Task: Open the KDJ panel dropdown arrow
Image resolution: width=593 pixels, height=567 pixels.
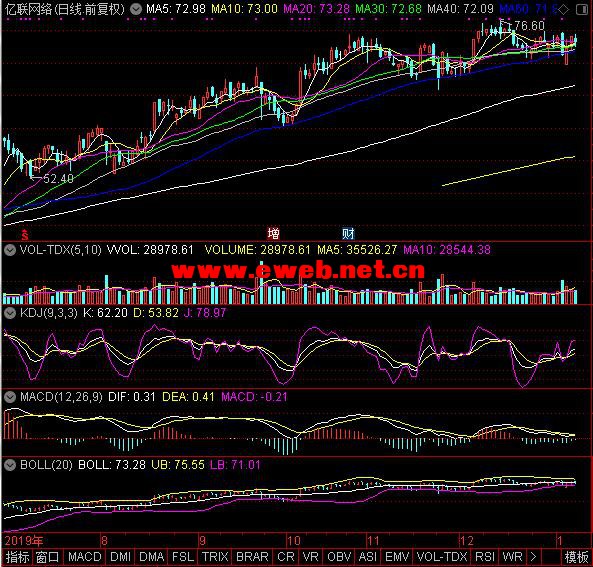Action: click(10, 313)
